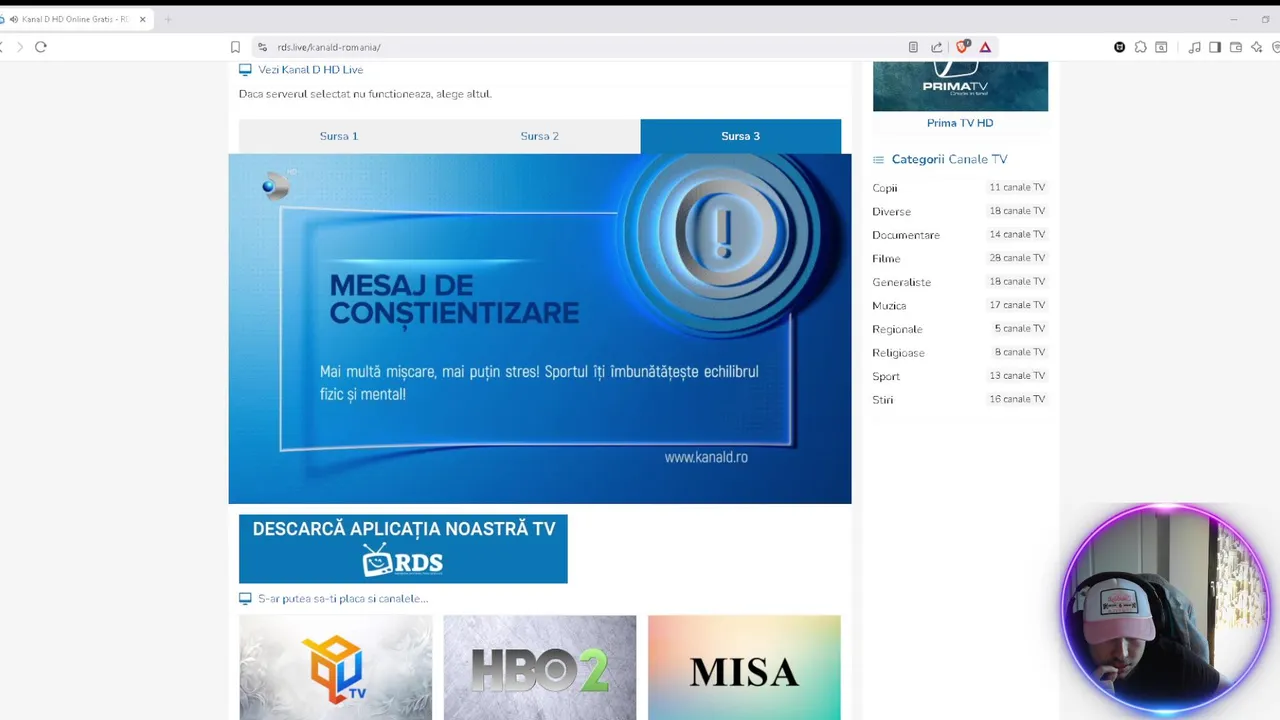1280x720 pixels.
Task: Select the Sursa 2 tab
Action: coord(540,136)
